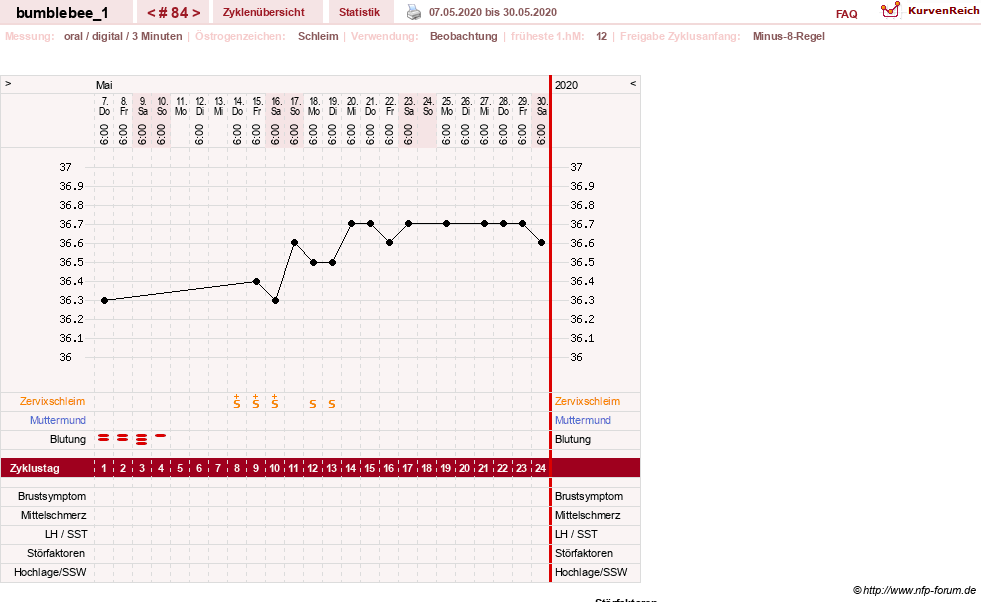The height and width of the screenshot is (602, 981).
Task: Click the left Blutung row label
Action: (x=68, y=439)
